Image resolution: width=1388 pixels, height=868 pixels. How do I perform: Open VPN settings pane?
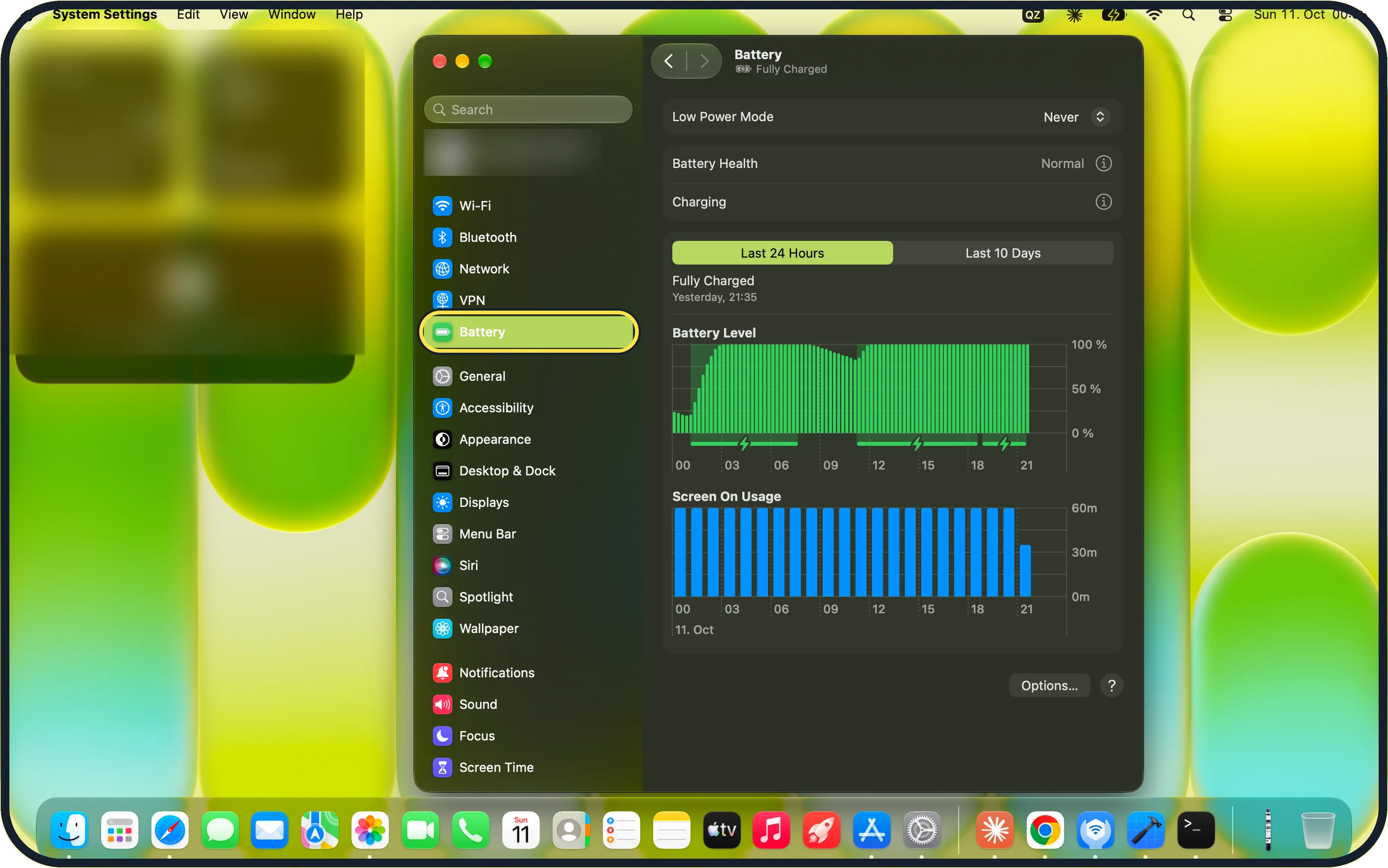pos(528,300)
